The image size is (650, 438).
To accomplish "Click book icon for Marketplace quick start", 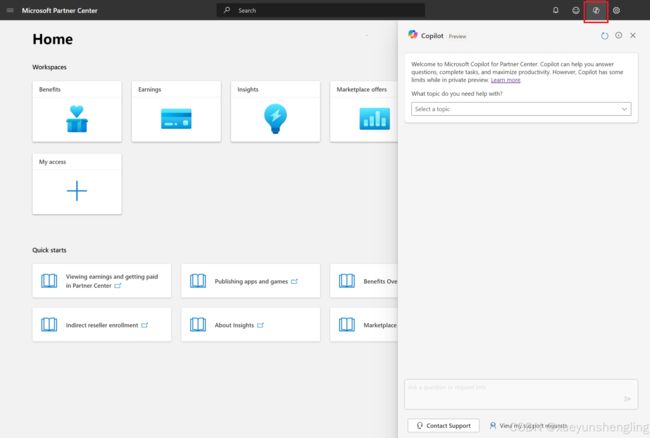I will [347, 325].
